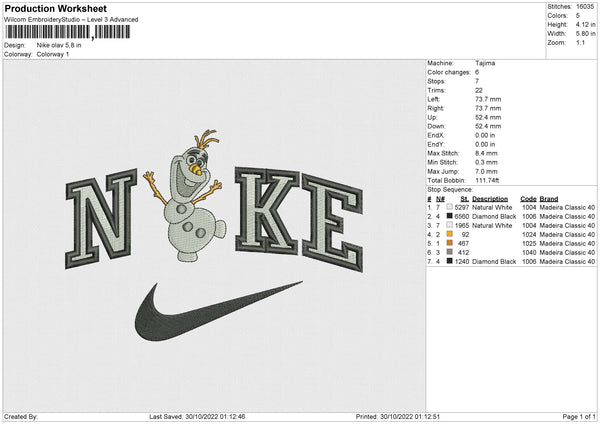The height and width of the screenshot is (424, 600).
Task: Click 'Diamond Black' in stop row 7
Action: click(494, 261)
